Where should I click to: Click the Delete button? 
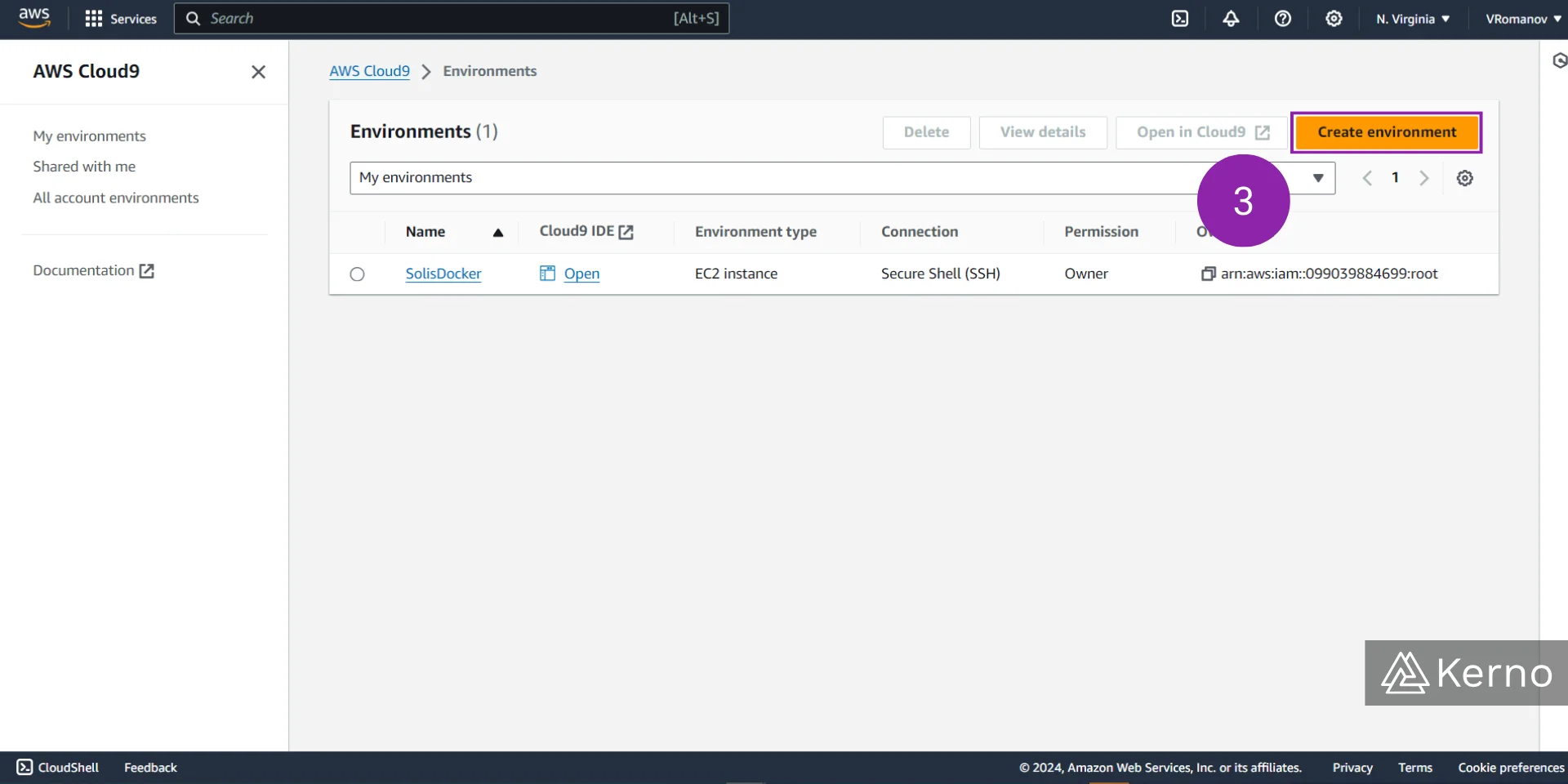point(926,132)
